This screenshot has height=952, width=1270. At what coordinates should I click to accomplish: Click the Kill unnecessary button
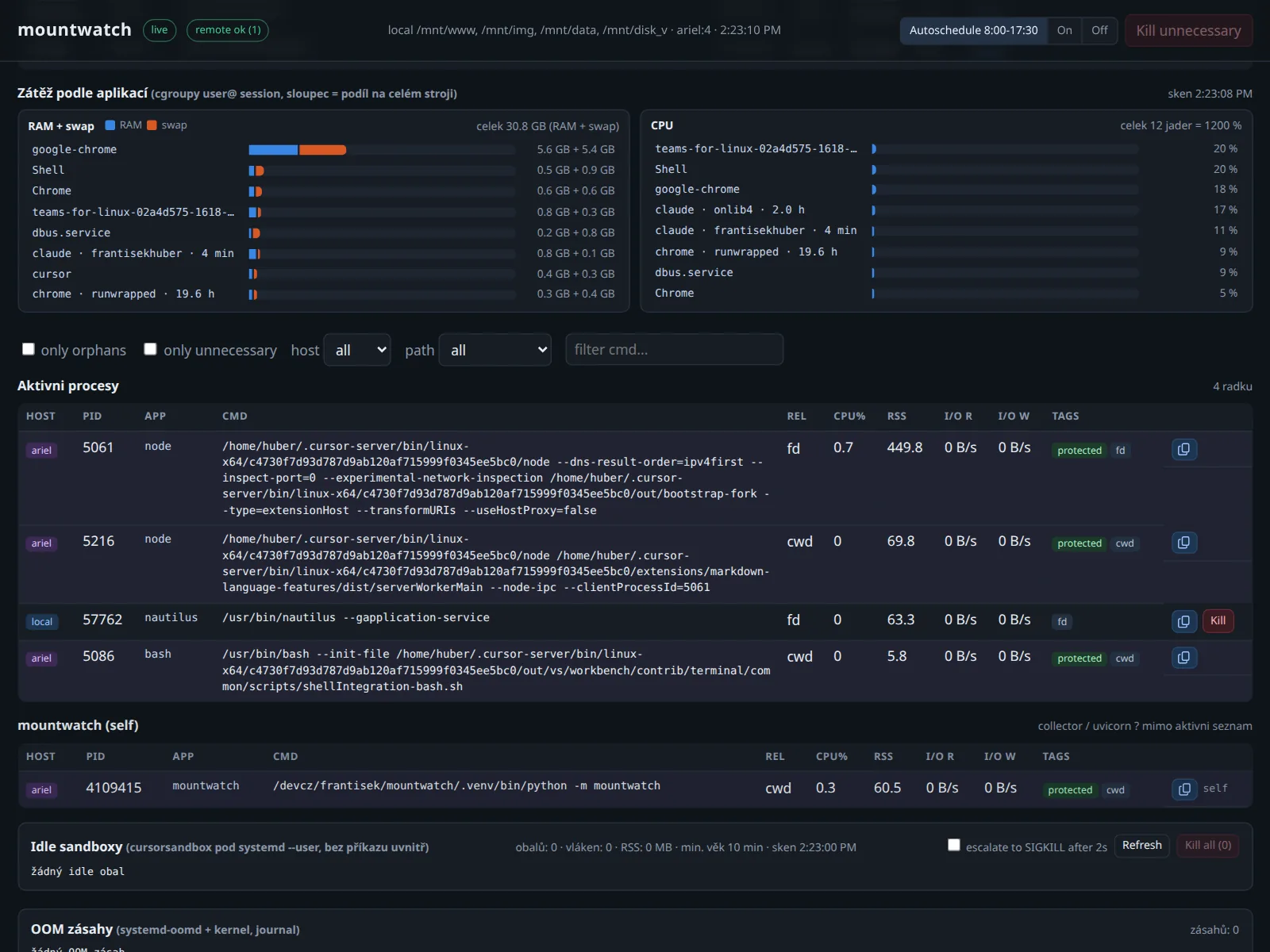click(1188, 30)
